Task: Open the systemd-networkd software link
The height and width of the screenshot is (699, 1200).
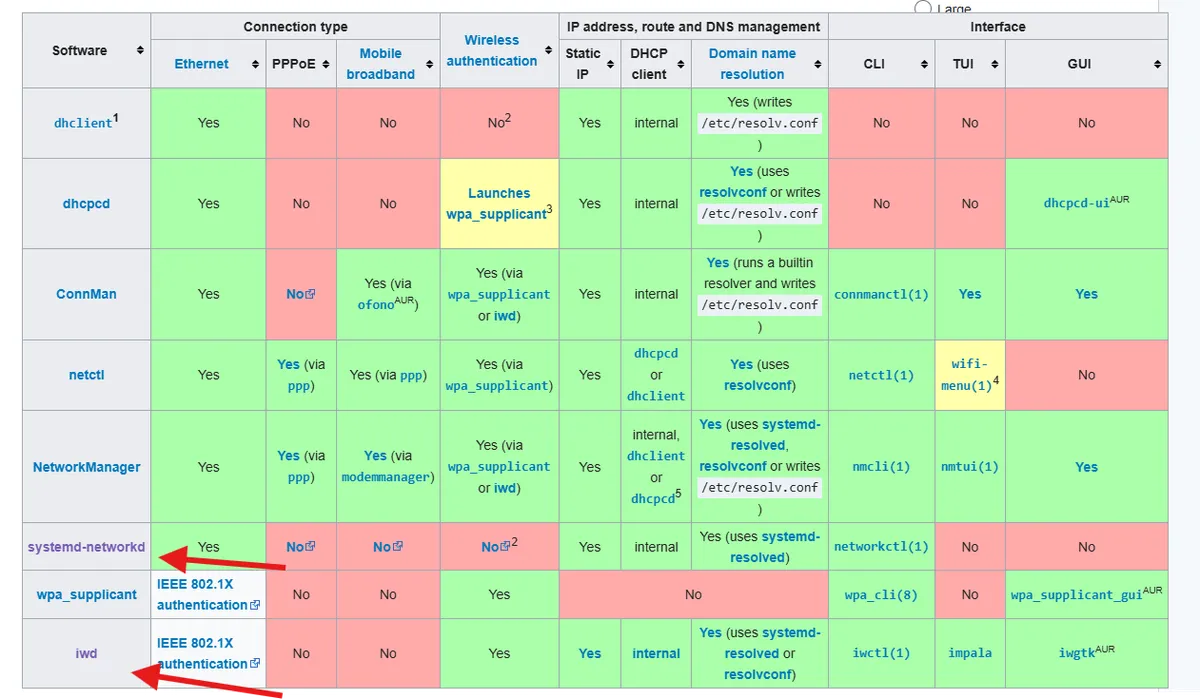Action: [x=86, y=547]
